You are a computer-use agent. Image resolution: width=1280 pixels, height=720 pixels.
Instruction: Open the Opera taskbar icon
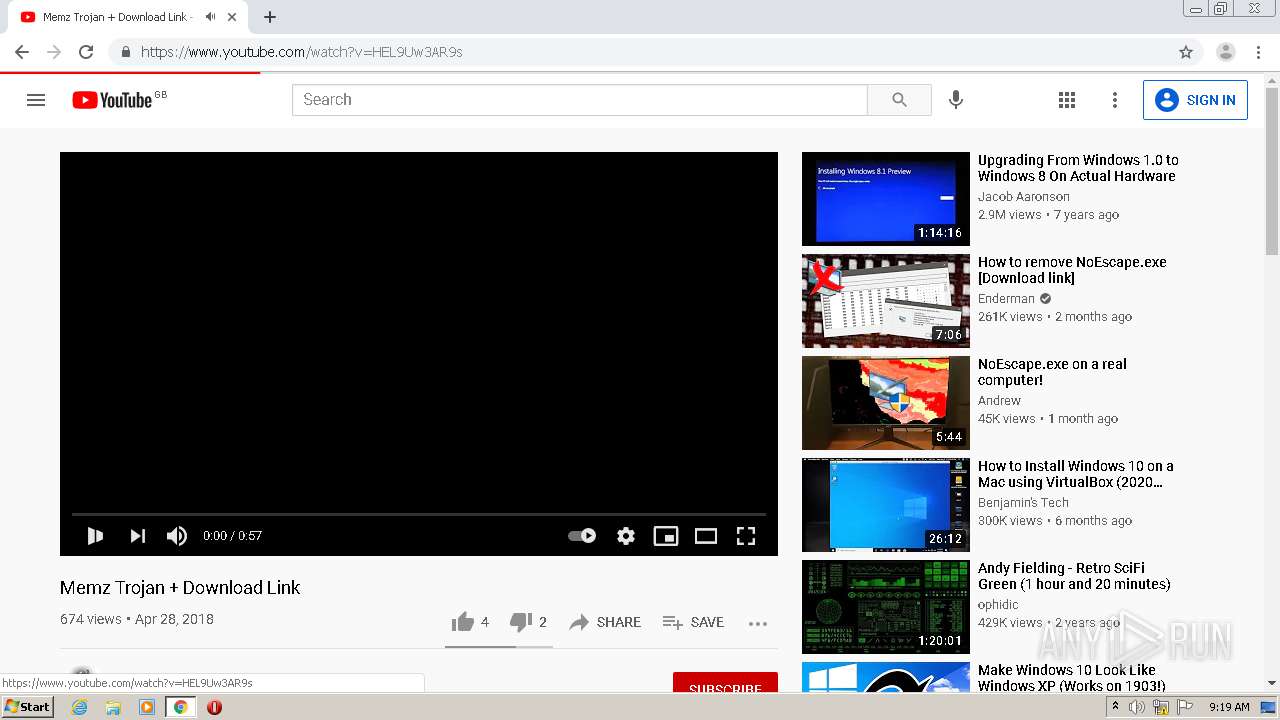pyautogui.click(x=214, y=707)
